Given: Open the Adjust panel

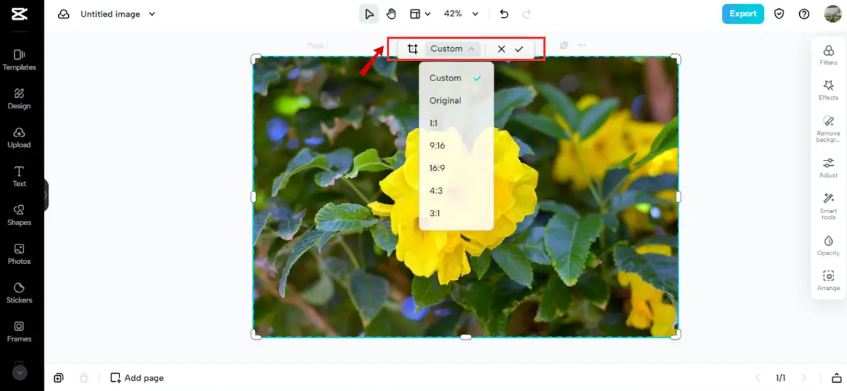Looking at the screenshot, I should tap(828, 168).
